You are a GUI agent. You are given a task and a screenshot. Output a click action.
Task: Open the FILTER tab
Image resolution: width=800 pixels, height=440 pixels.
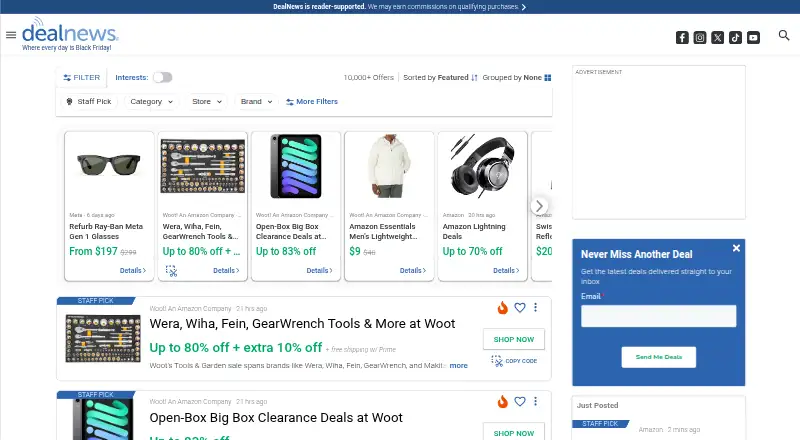[x=82, y=78]
